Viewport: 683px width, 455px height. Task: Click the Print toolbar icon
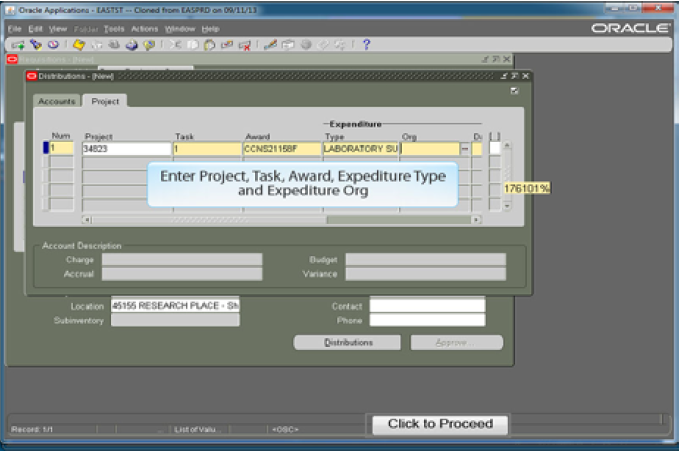(132, 45)
